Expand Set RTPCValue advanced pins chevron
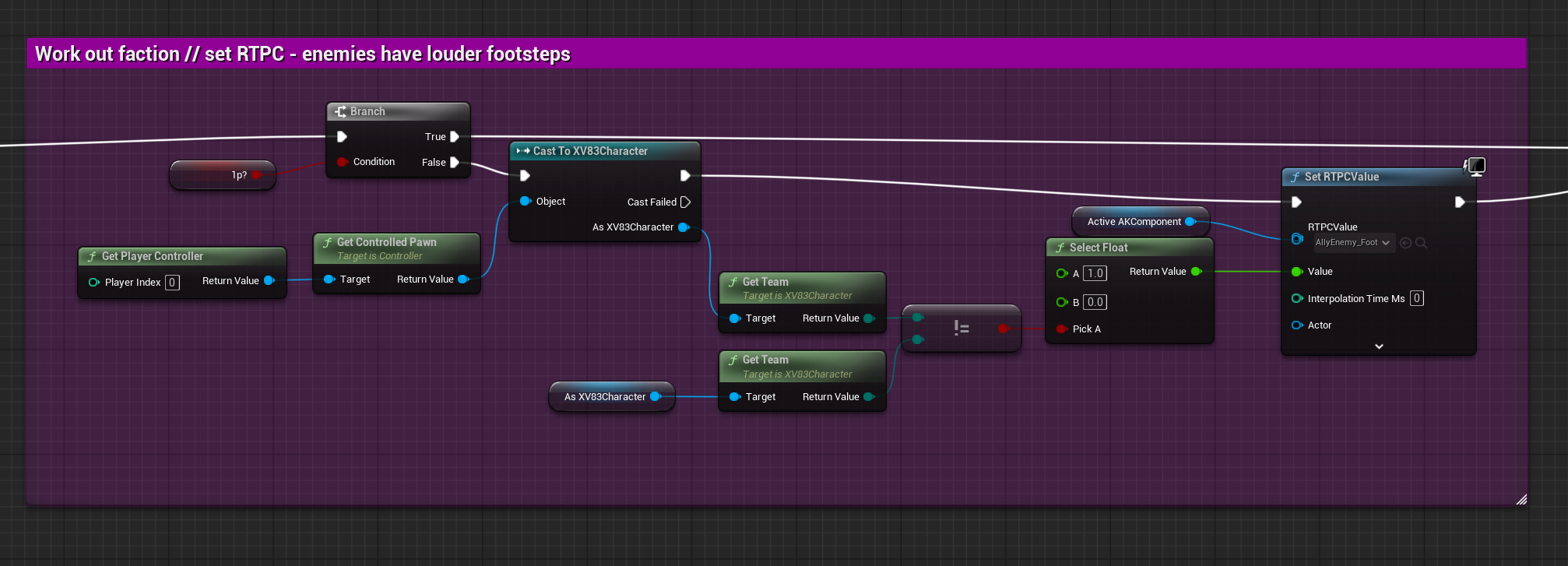1568x566 pixels. [1379, 346]
